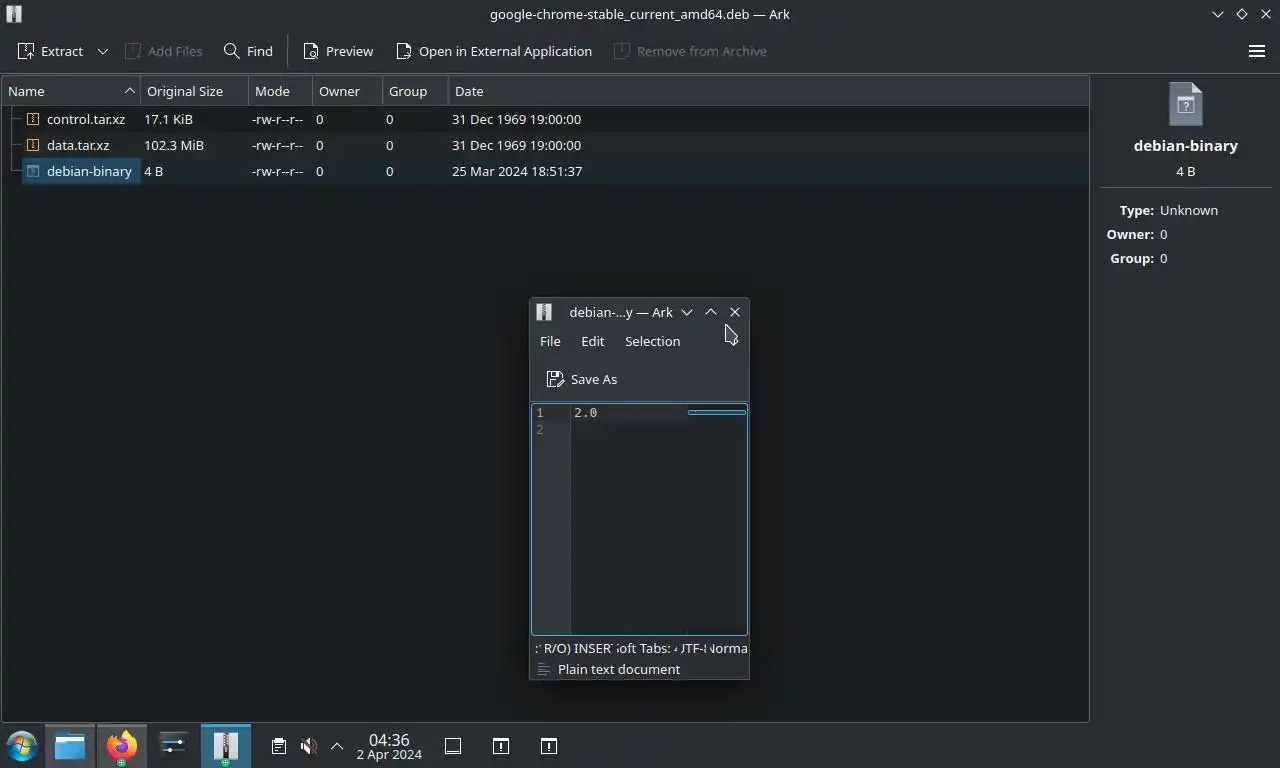Click the first warning icon on taskbar
Viewport: 1280px width, 768px height.
pyautogui.click(x=501, y=746)
